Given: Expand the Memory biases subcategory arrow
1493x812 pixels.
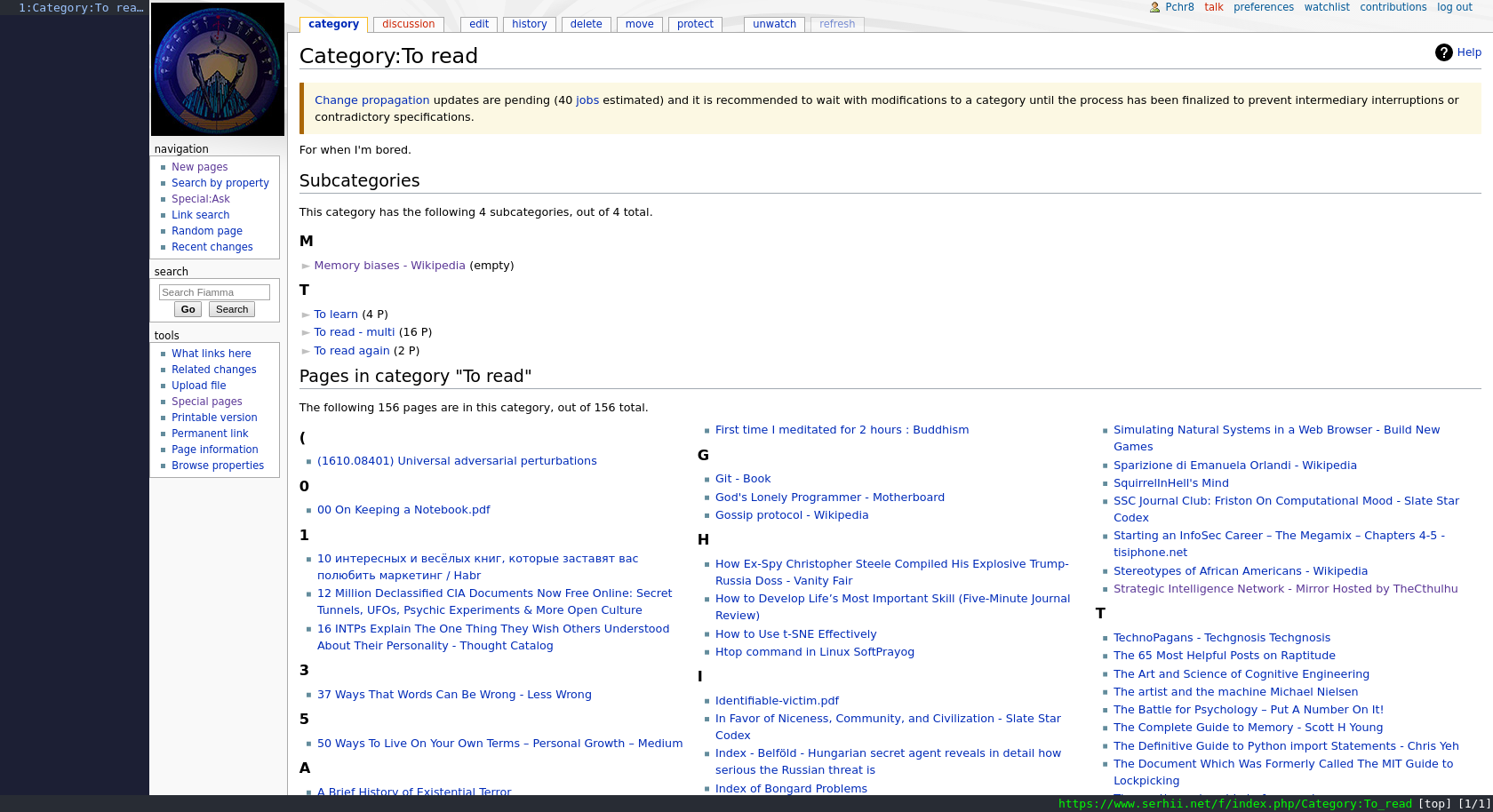Looking at the screenshot, I should tap(306, 266).
